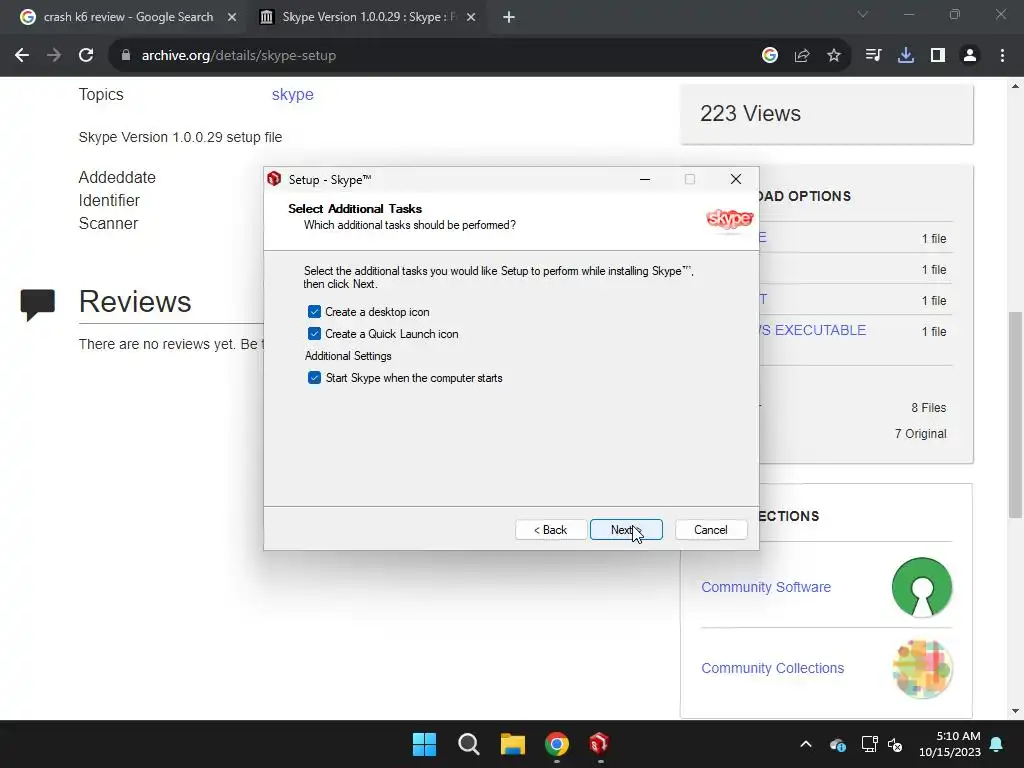1024x768 pixels.
Task: Open Windows Start menu
Action: (424, 744)
